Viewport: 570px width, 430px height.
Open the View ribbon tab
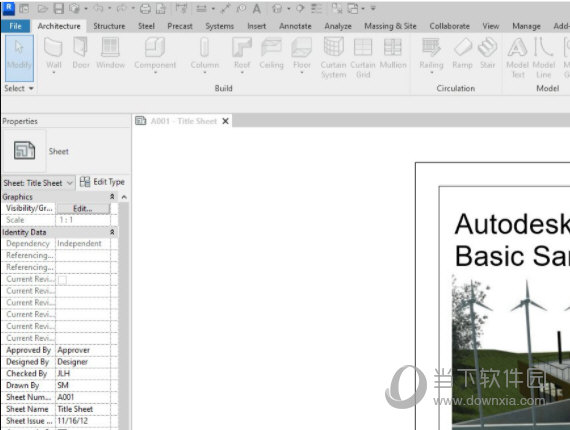490,26
